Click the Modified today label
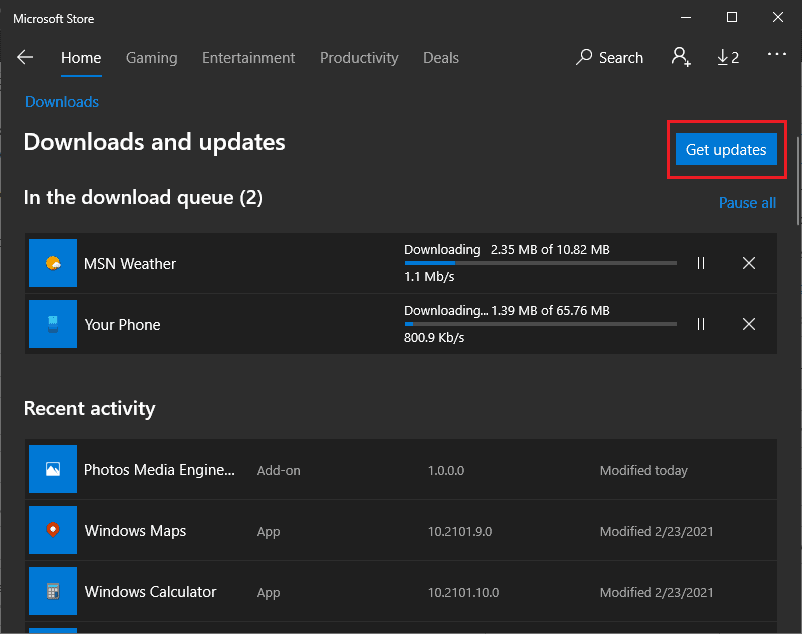This screenshot has height=634, width=802. 643,470
